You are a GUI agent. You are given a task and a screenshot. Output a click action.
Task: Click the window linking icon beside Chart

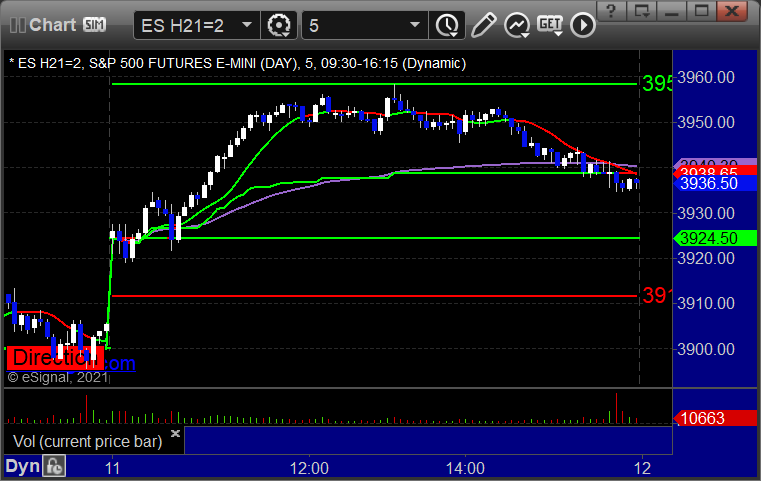[18, 25]
